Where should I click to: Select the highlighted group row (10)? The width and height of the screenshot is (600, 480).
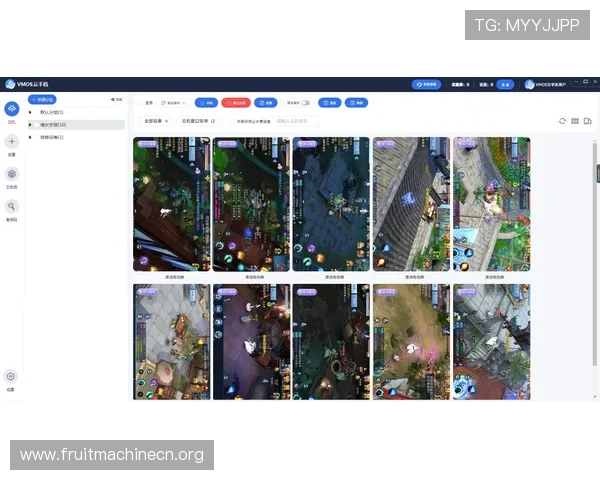coord(76,125)
